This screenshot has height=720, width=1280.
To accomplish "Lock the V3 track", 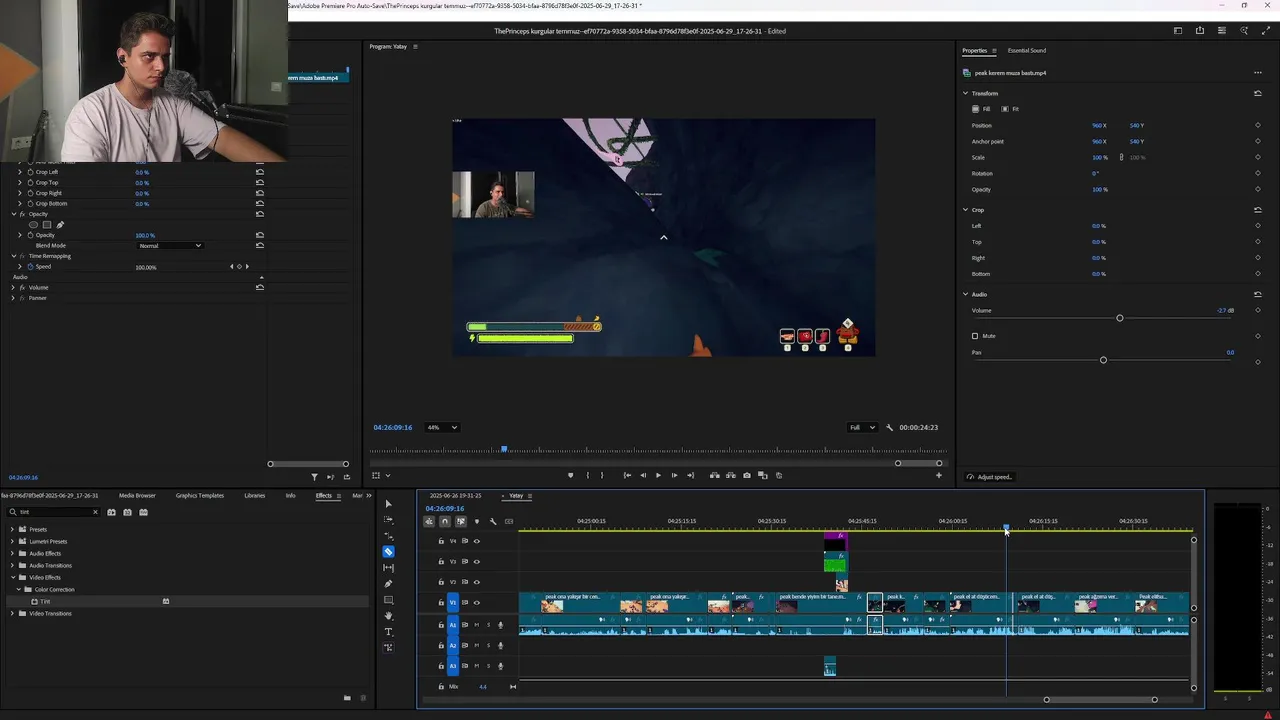I will pos(441,561).
